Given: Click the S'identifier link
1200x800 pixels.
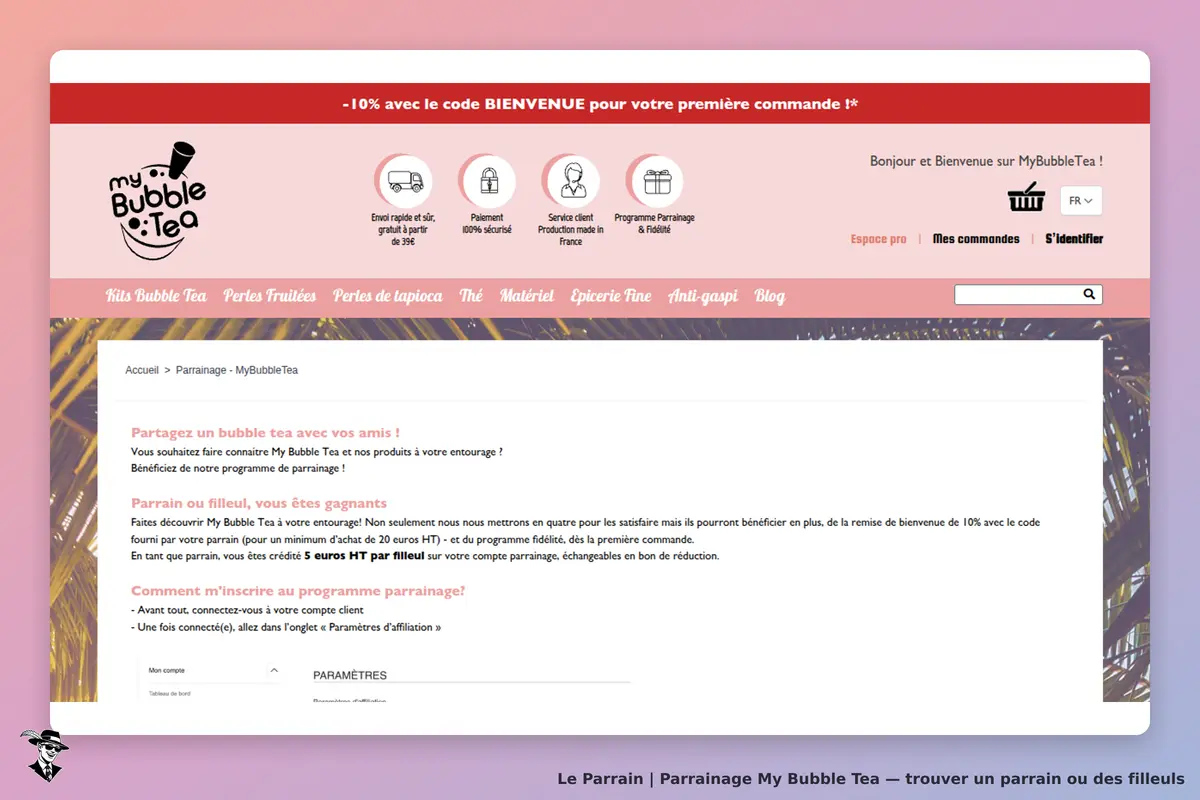Looking at the screenshot, I should pyautogui.click(x=1074, y=239).
